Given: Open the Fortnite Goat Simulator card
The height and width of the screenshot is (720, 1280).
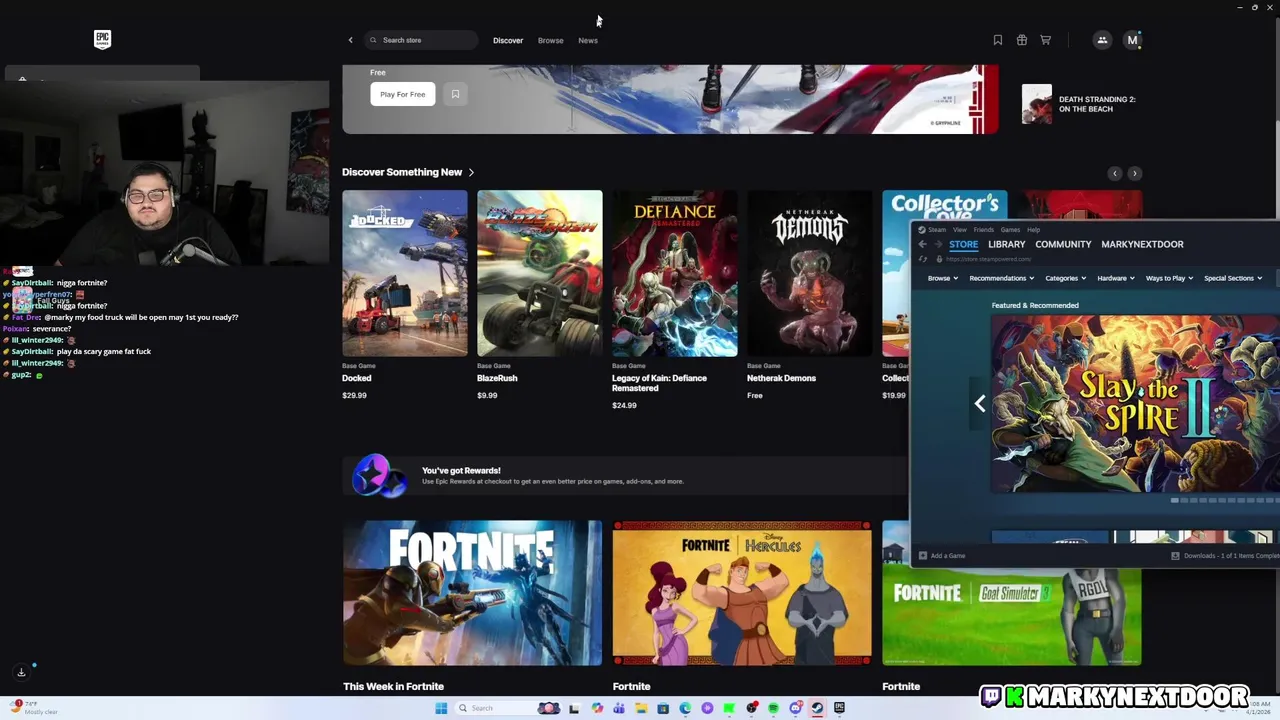Looking at the screenshot, I should pyautogui.click(x=1011, y=615).
